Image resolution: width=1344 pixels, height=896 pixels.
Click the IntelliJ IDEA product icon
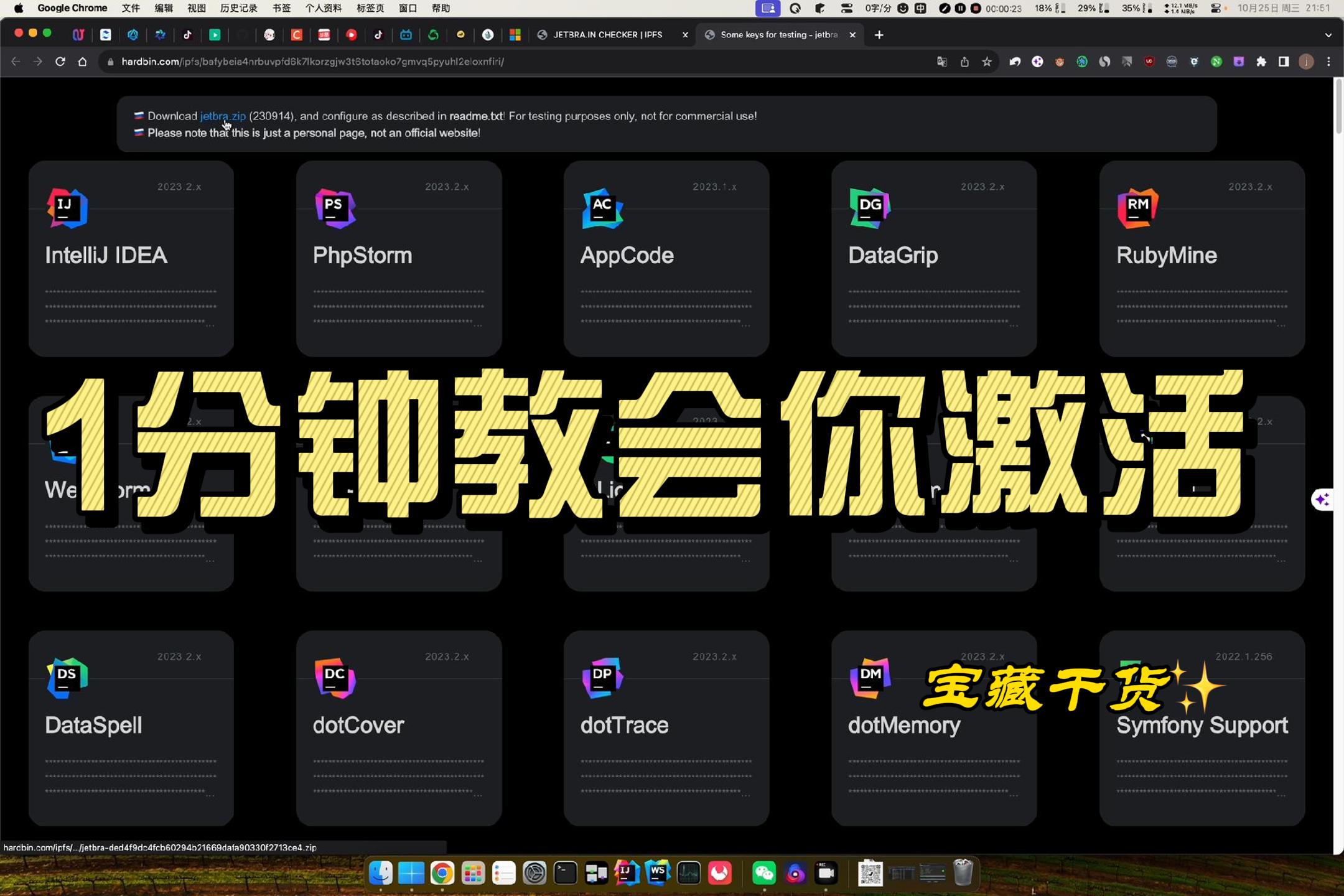67,208
